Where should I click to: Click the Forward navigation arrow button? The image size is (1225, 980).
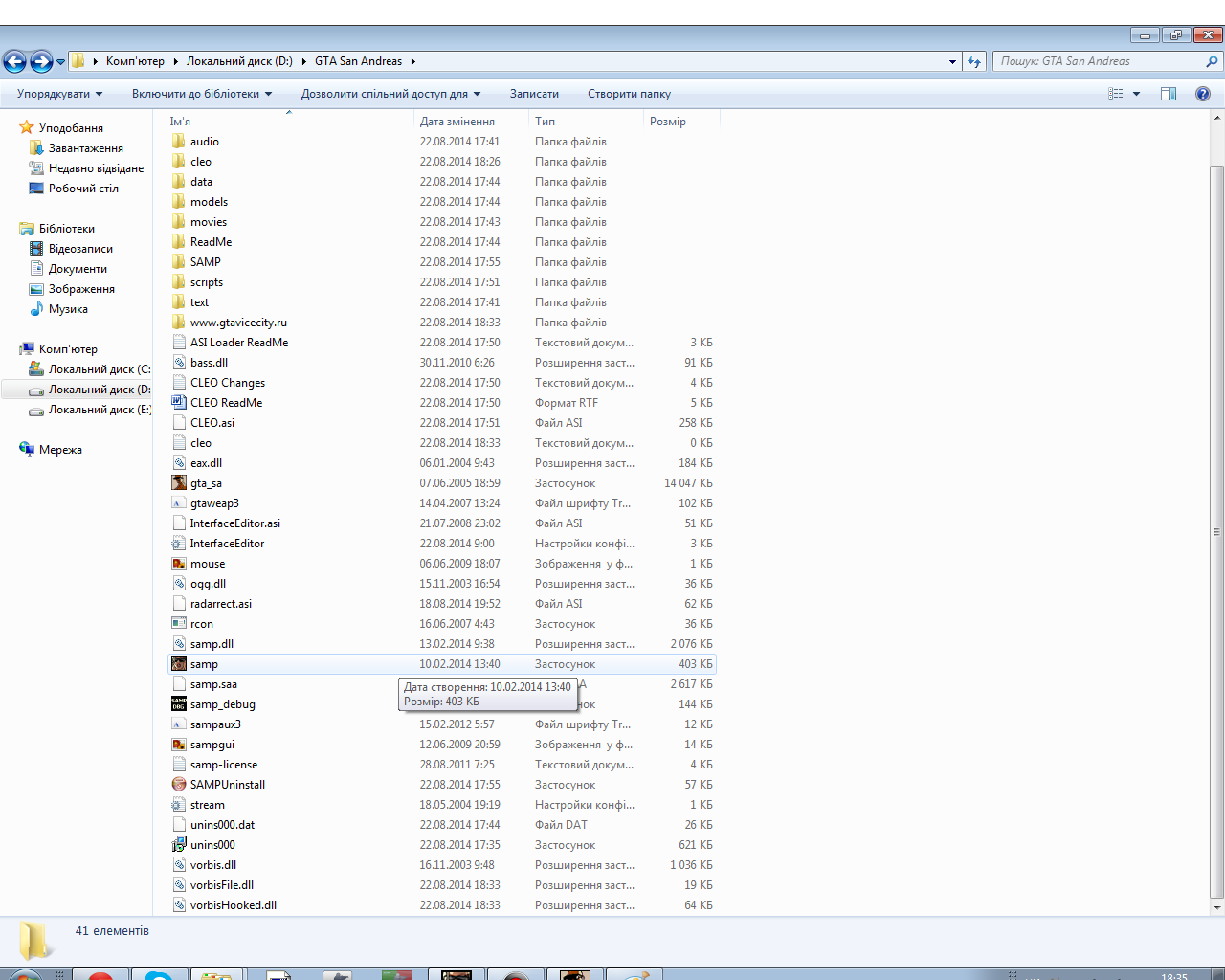pos(41,62)
